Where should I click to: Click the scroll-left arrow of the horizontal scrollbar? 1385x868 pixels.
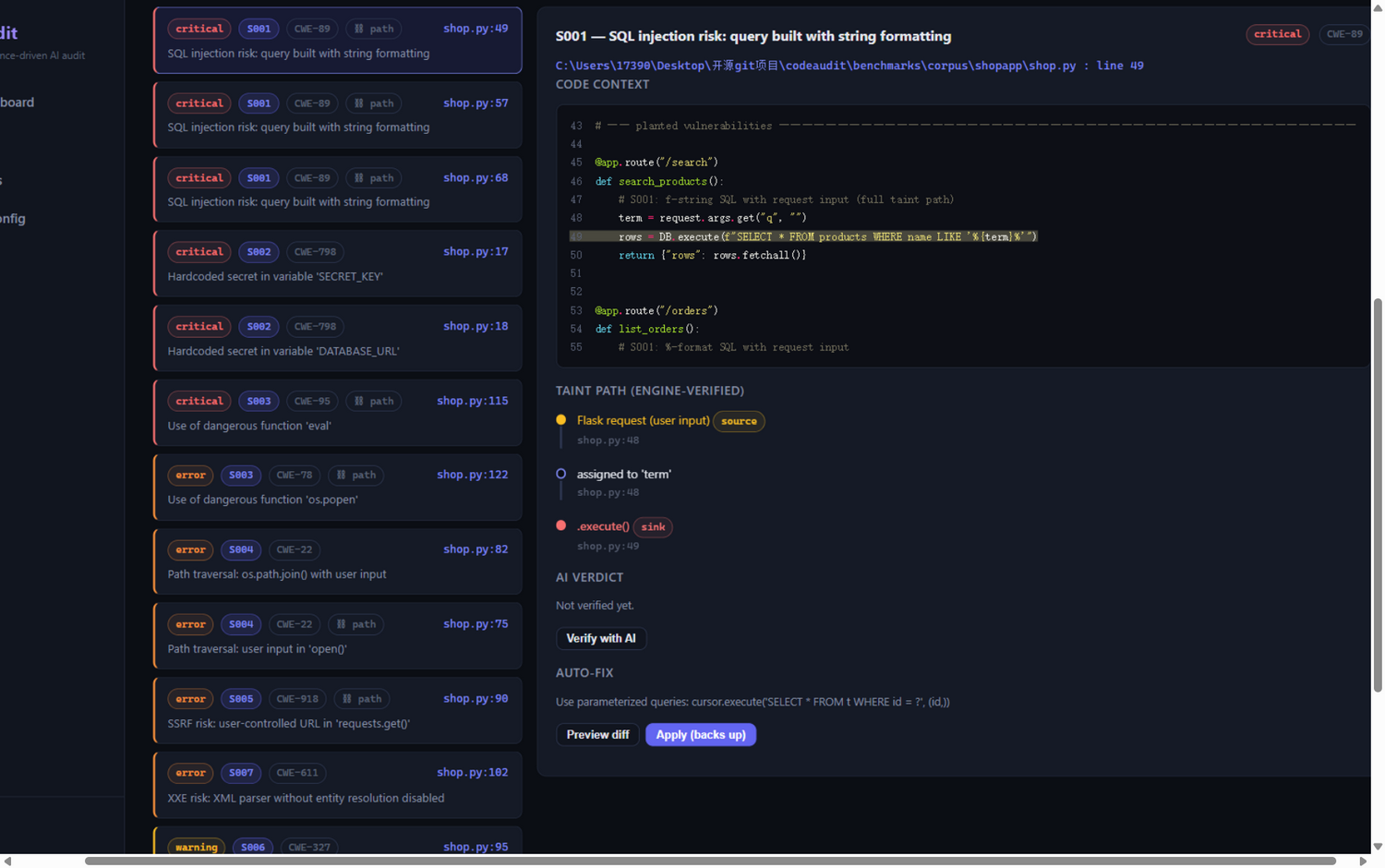7,861
